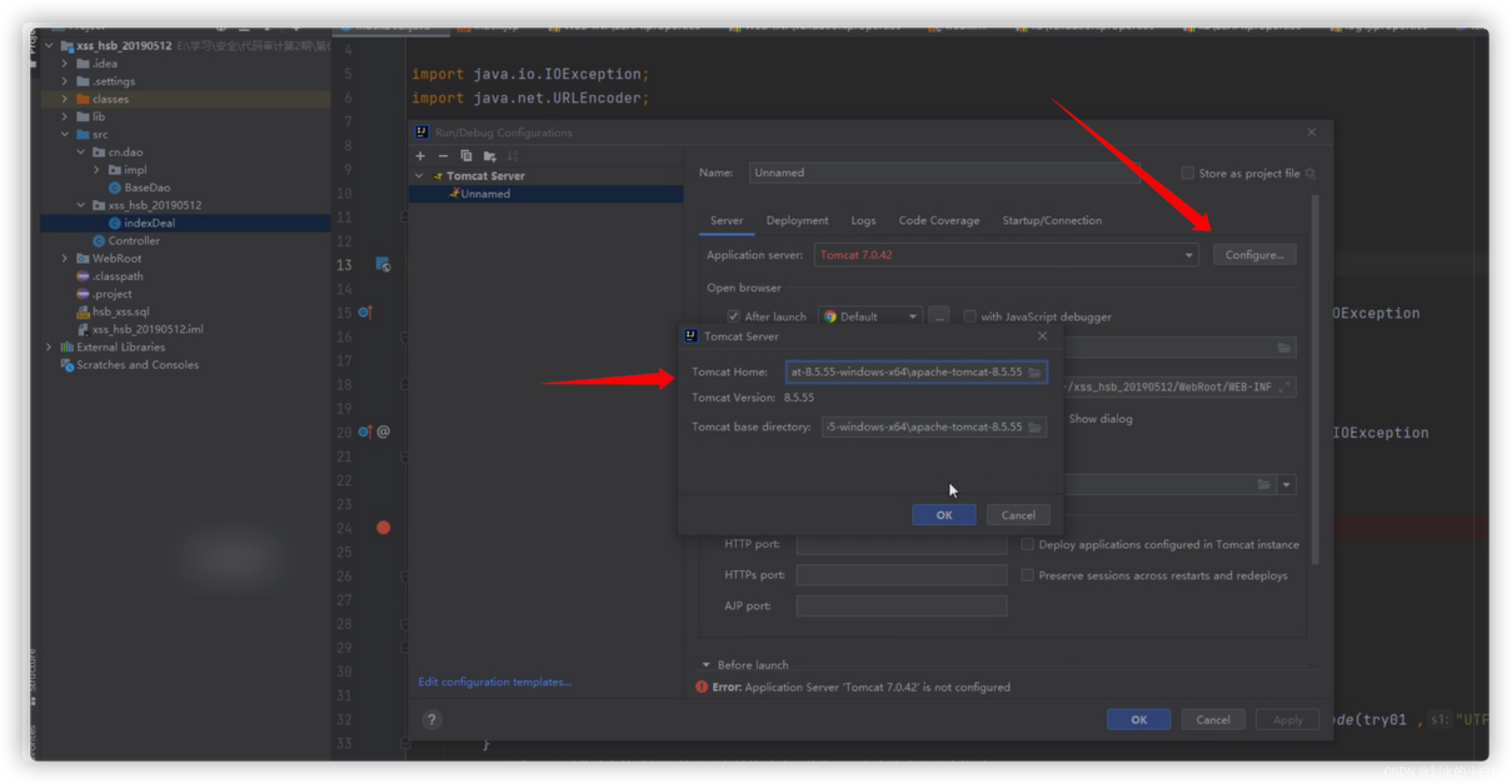Click red breakpoint on line 24

[383, 528]
